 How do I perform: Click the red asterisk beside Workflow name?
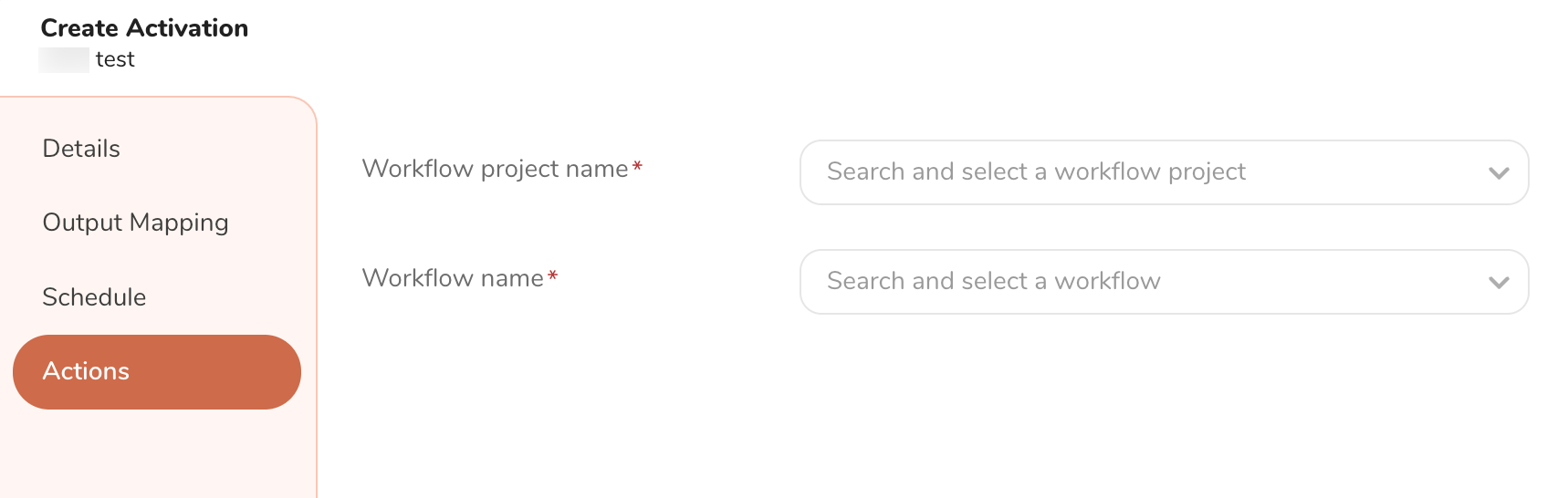[552, 275]
